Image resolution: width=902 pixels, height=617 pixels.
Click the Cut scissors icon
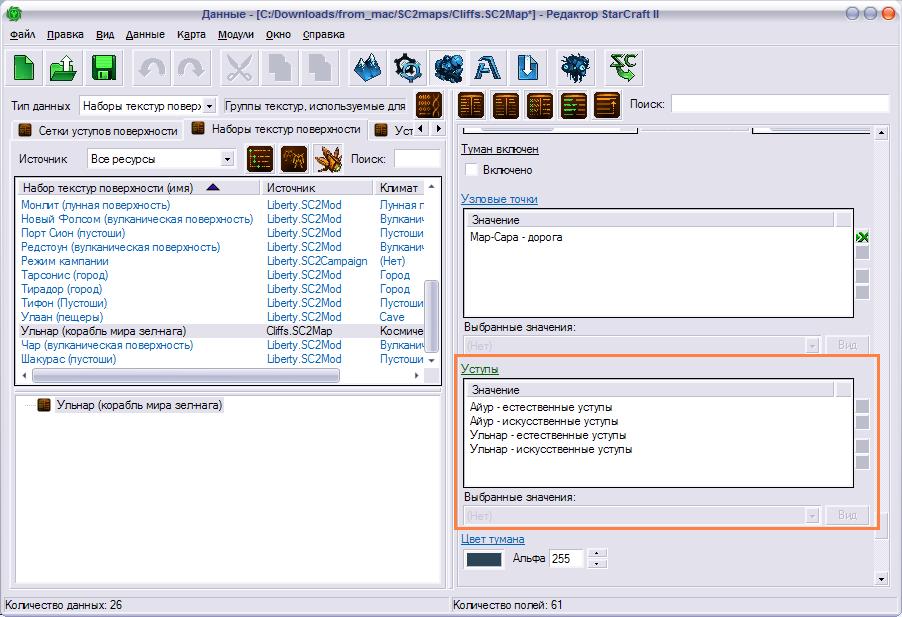239,68
